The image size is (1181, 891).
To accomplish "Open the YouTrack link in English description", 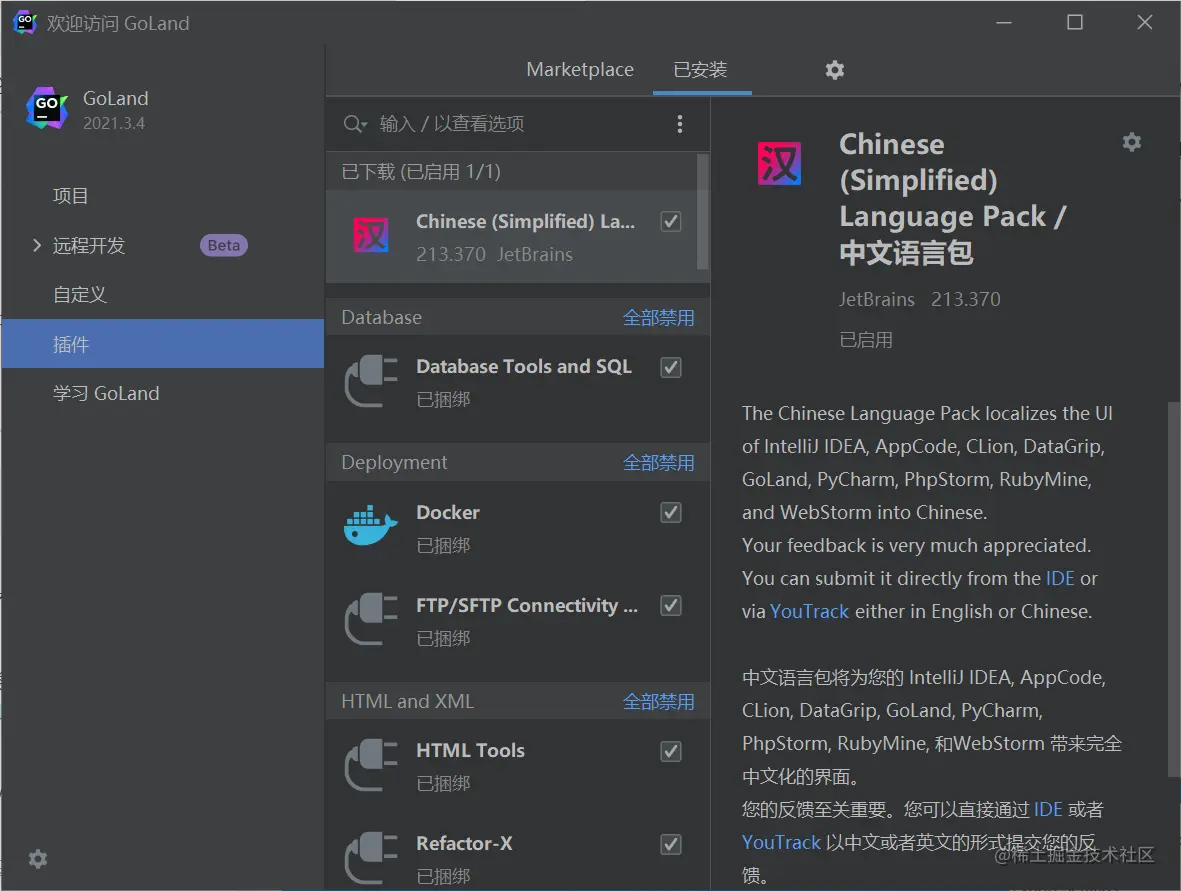I will 809,612.
